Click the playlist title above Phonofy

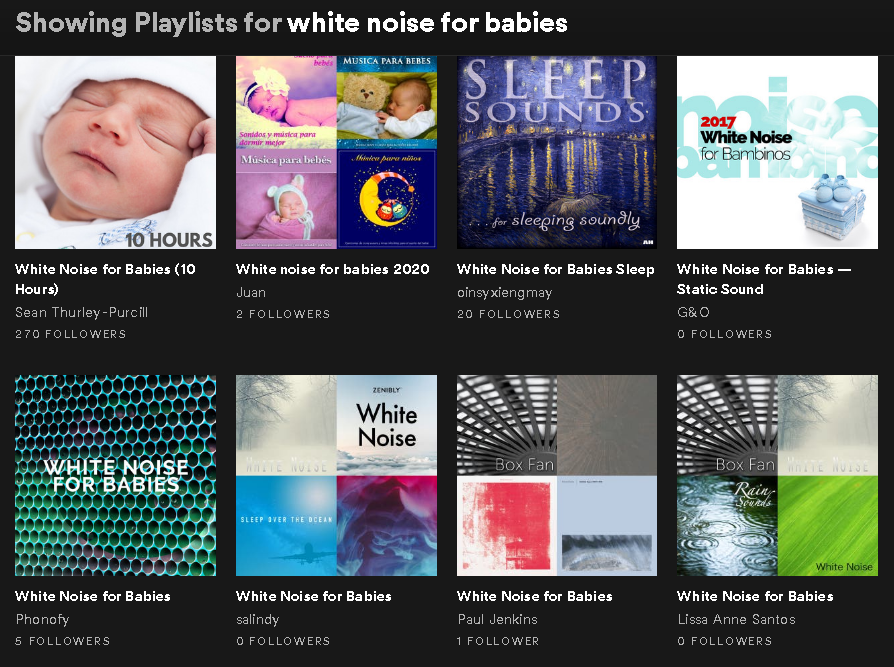click(x=93, y=596)
